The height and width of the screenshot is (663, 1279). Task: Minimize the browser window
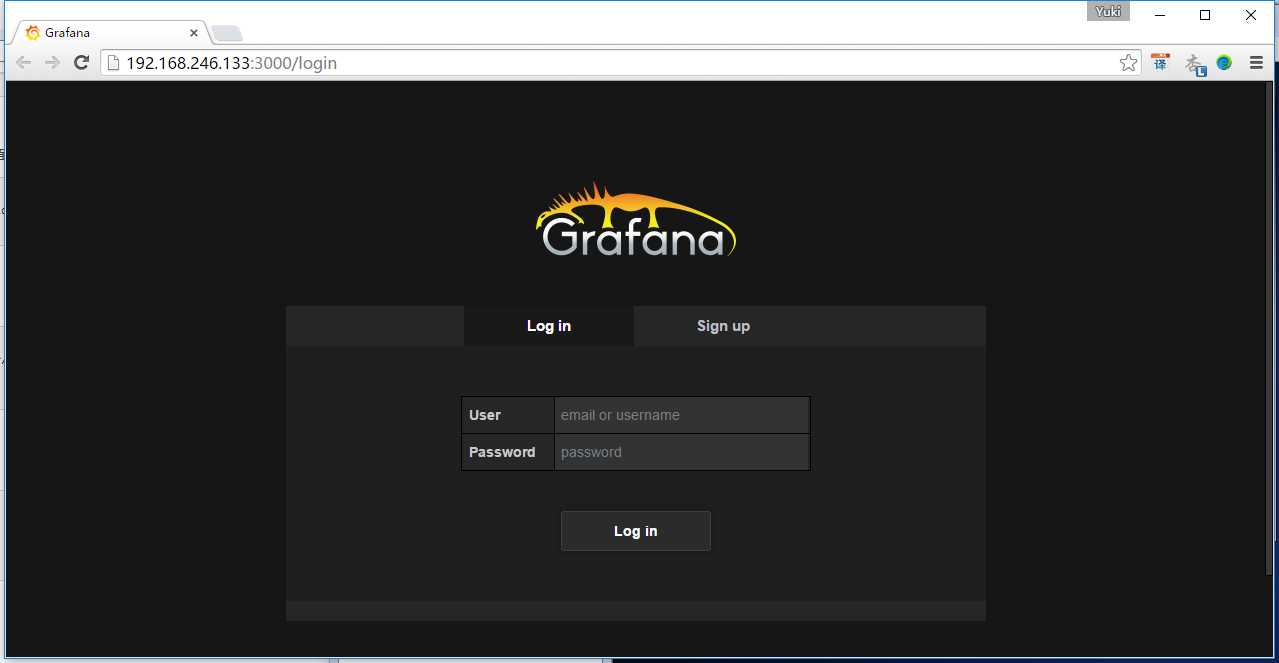tap(1160, 14)
